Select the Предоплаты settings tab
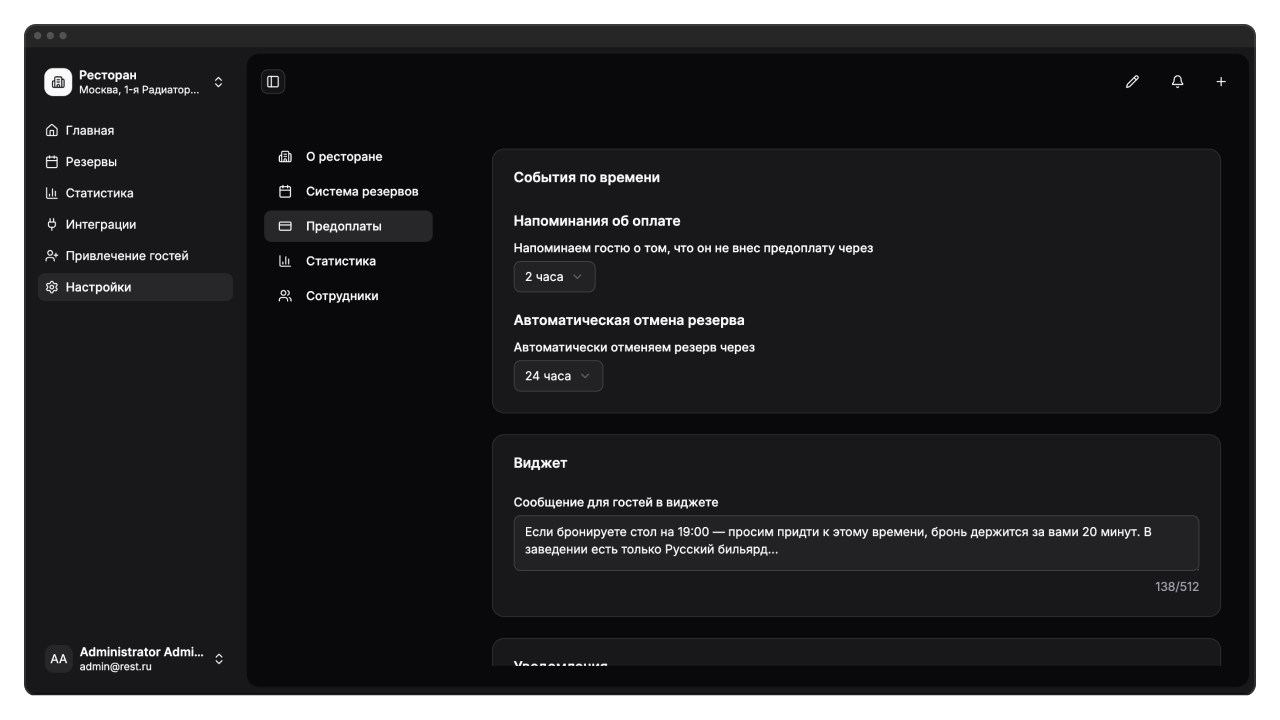The width and height of the screenshot is (1280, 720). (x=344, y=226)
